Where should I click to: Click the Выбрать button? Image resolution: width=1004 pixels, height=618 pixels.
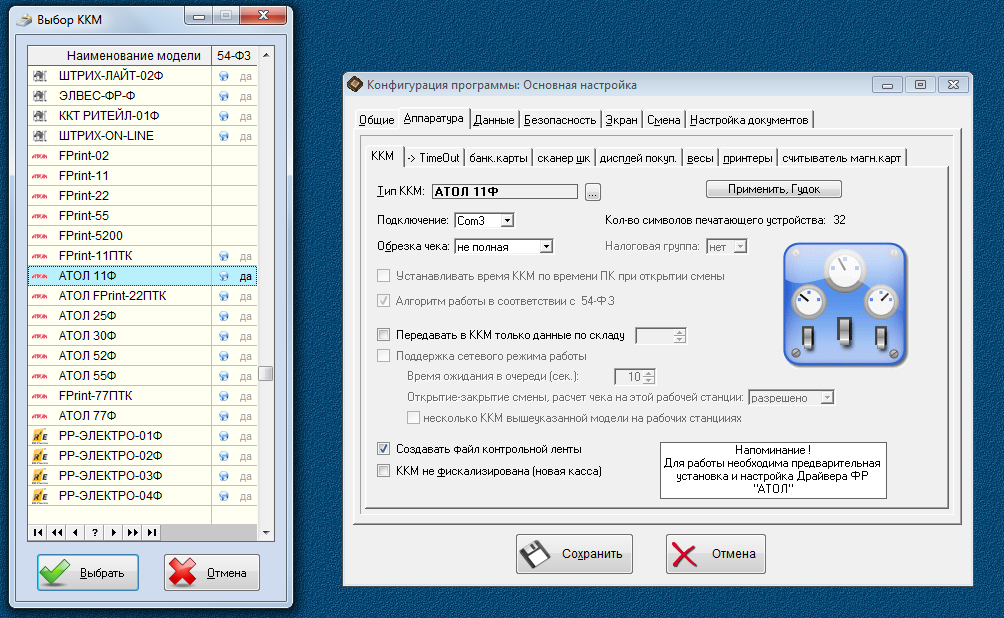click(x=88, y=573)
